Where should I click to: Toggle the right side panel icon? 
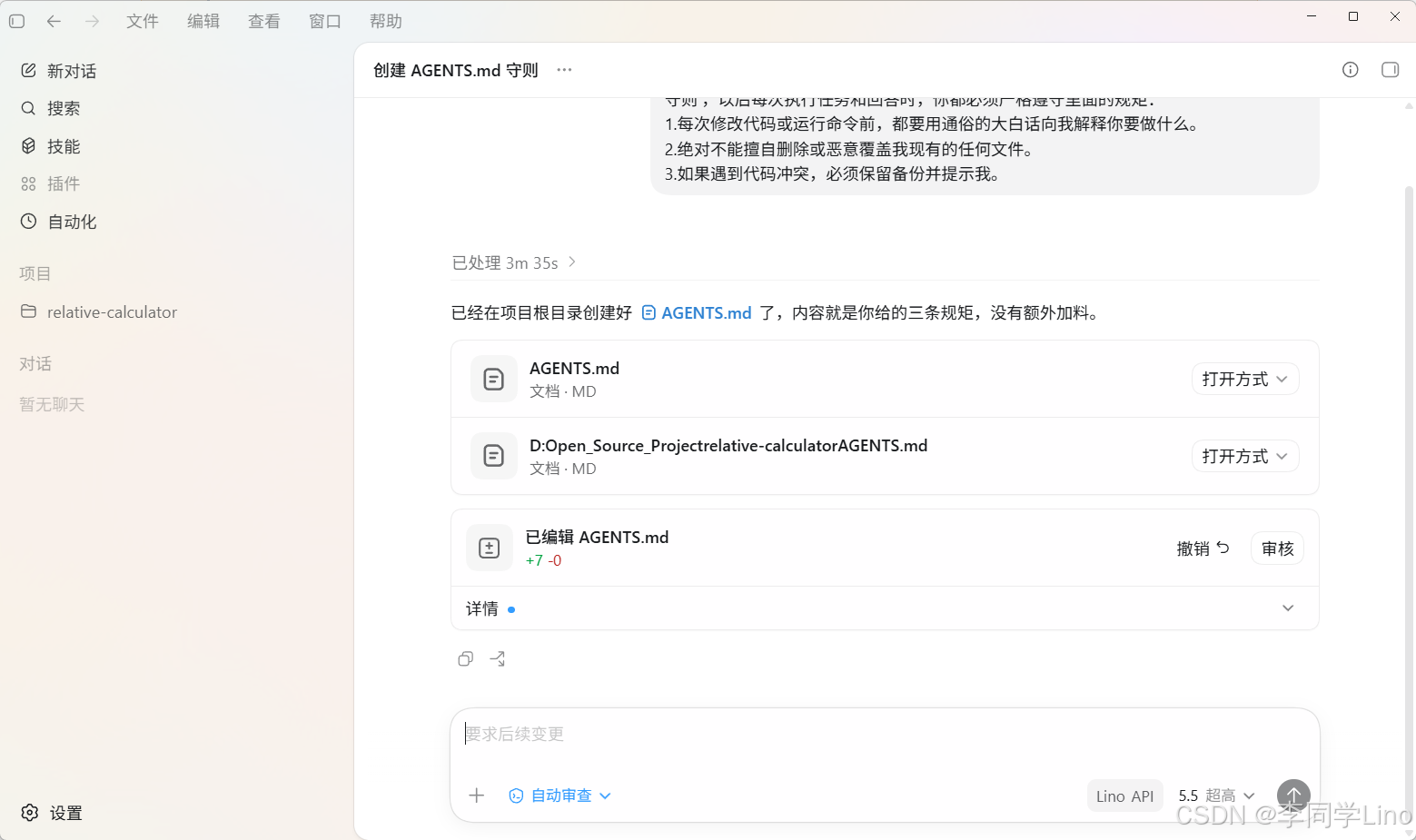click(1390, 70)
